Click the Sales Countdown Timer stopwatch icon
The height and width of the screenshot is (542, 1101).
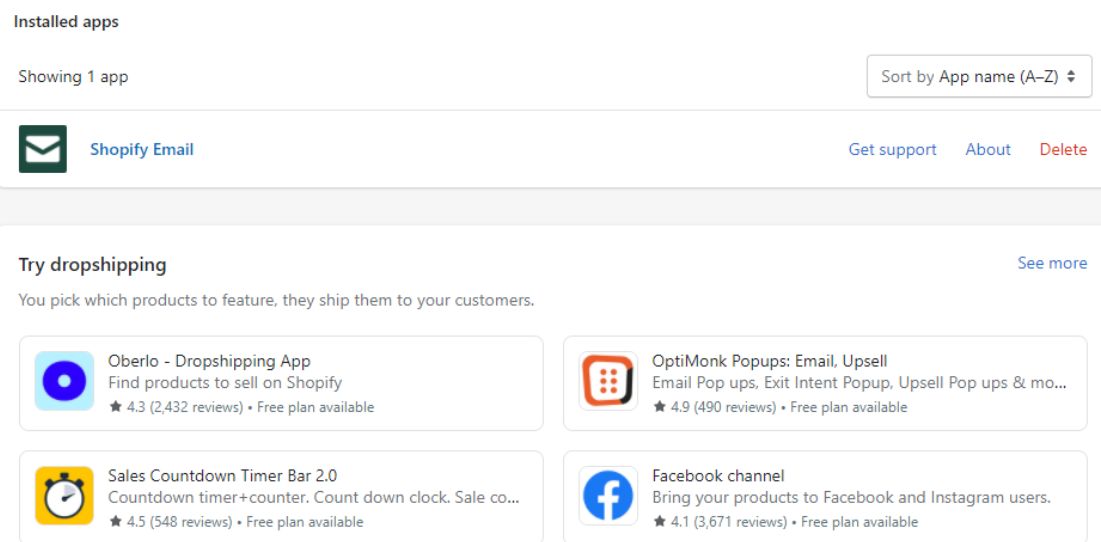point(64,496)
